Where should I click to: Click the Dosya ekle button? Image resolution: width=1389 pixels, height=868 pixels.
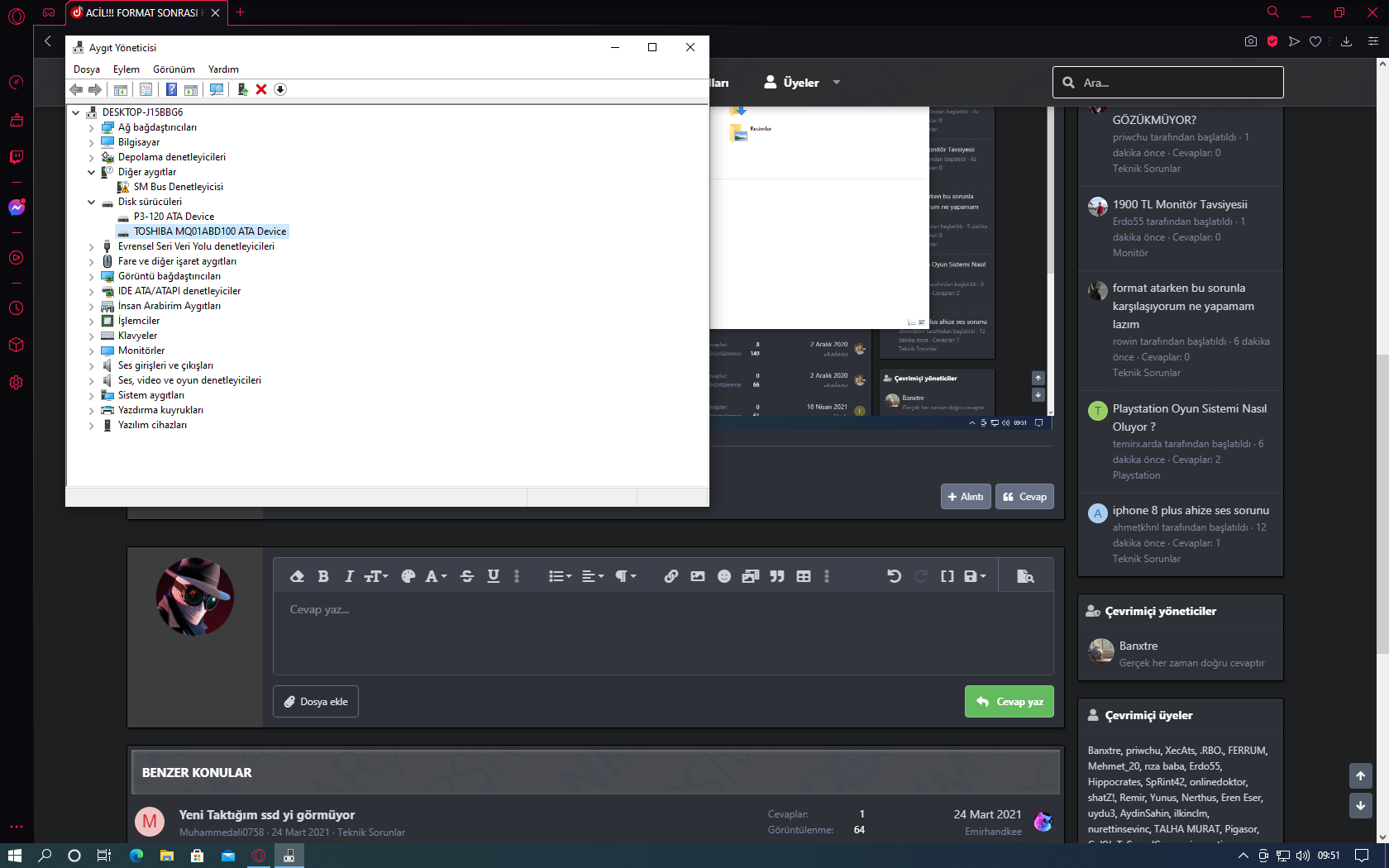[x=316, y=701]
